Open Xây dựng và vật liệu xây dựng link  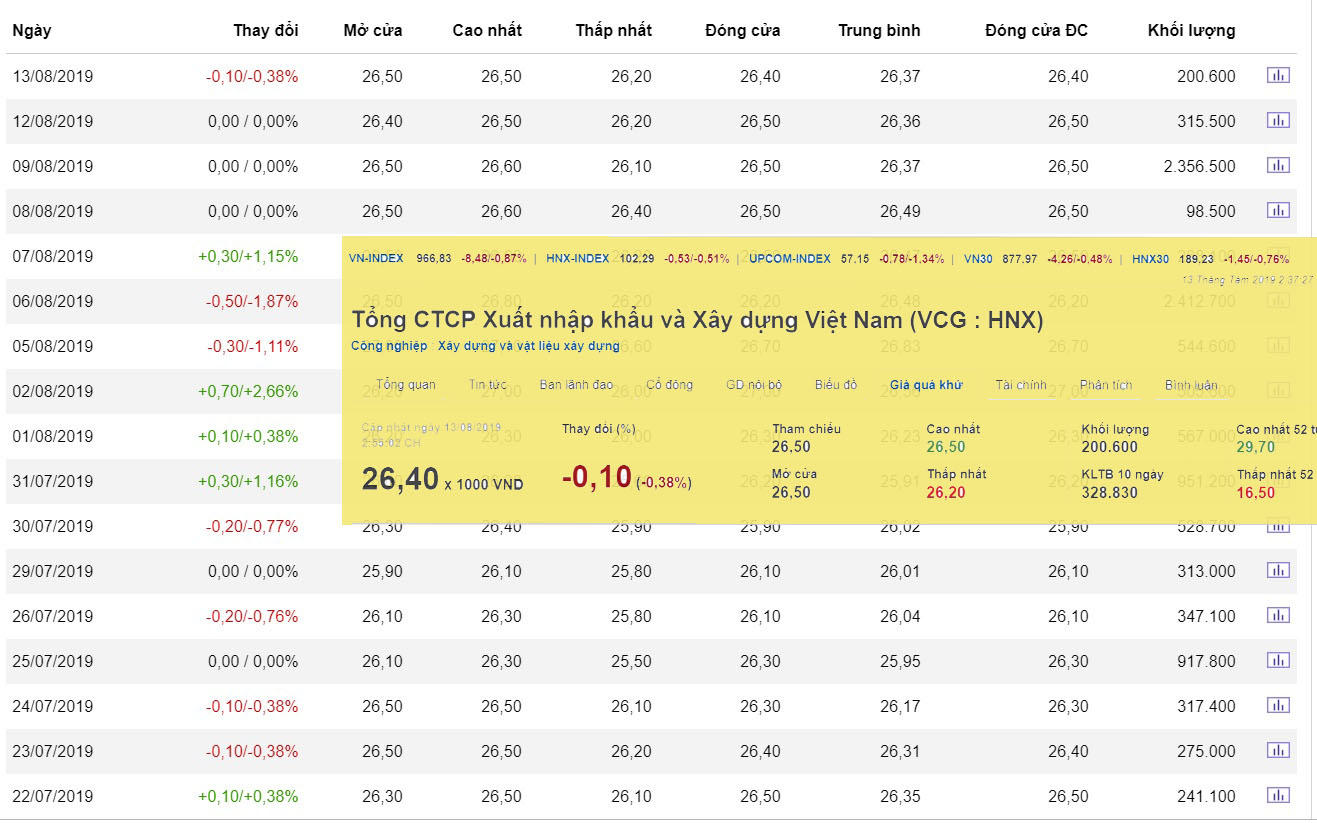[528, 346]
